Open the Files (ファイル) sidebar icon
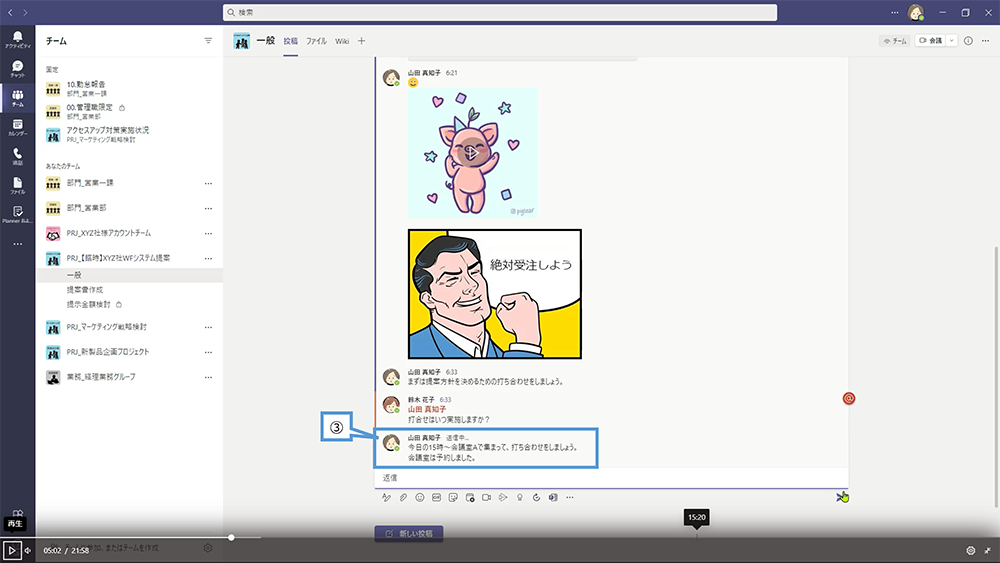This screenshot has height=563, width=1000. point(17,186)
